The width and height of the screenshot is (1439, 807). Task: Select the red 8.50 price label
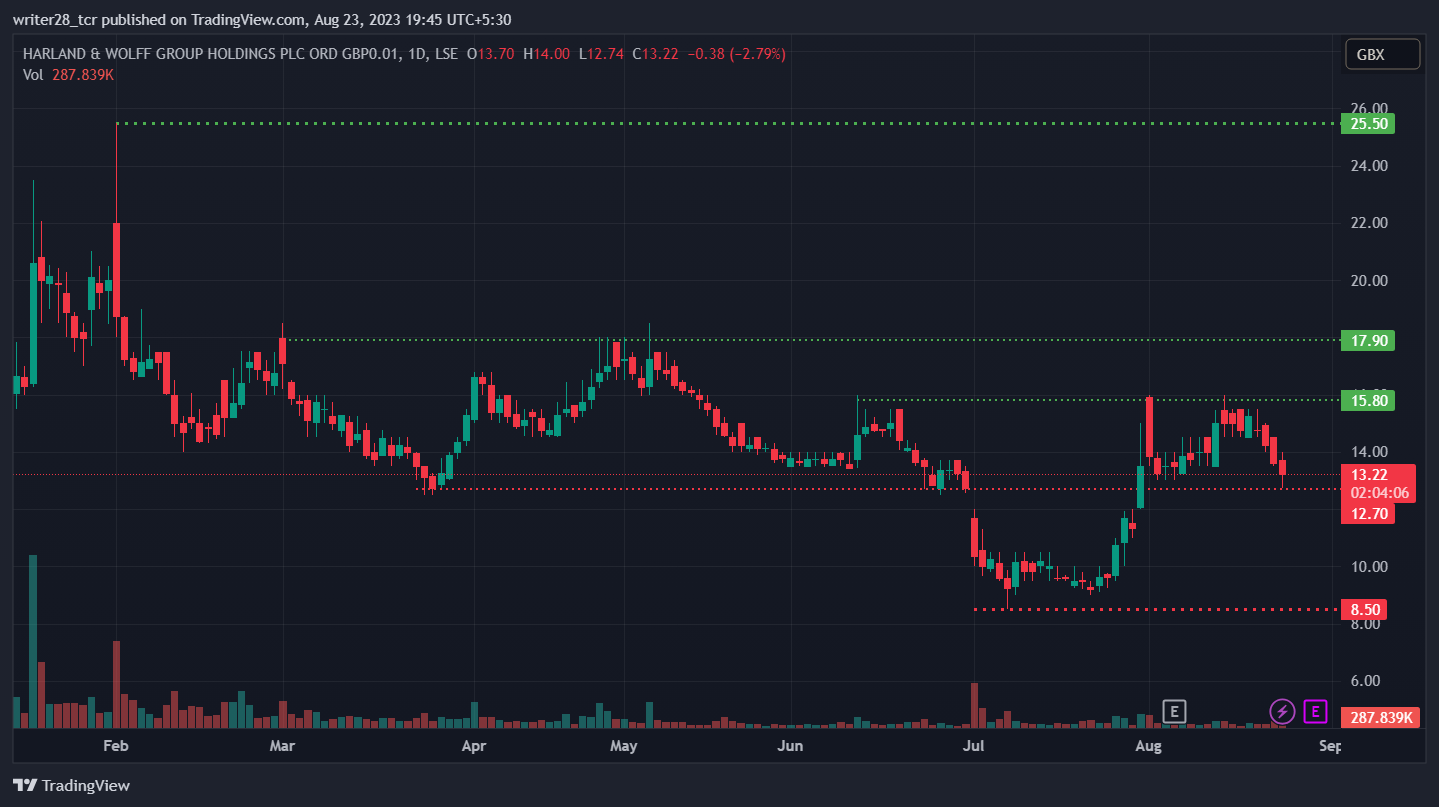(1366, 609)
